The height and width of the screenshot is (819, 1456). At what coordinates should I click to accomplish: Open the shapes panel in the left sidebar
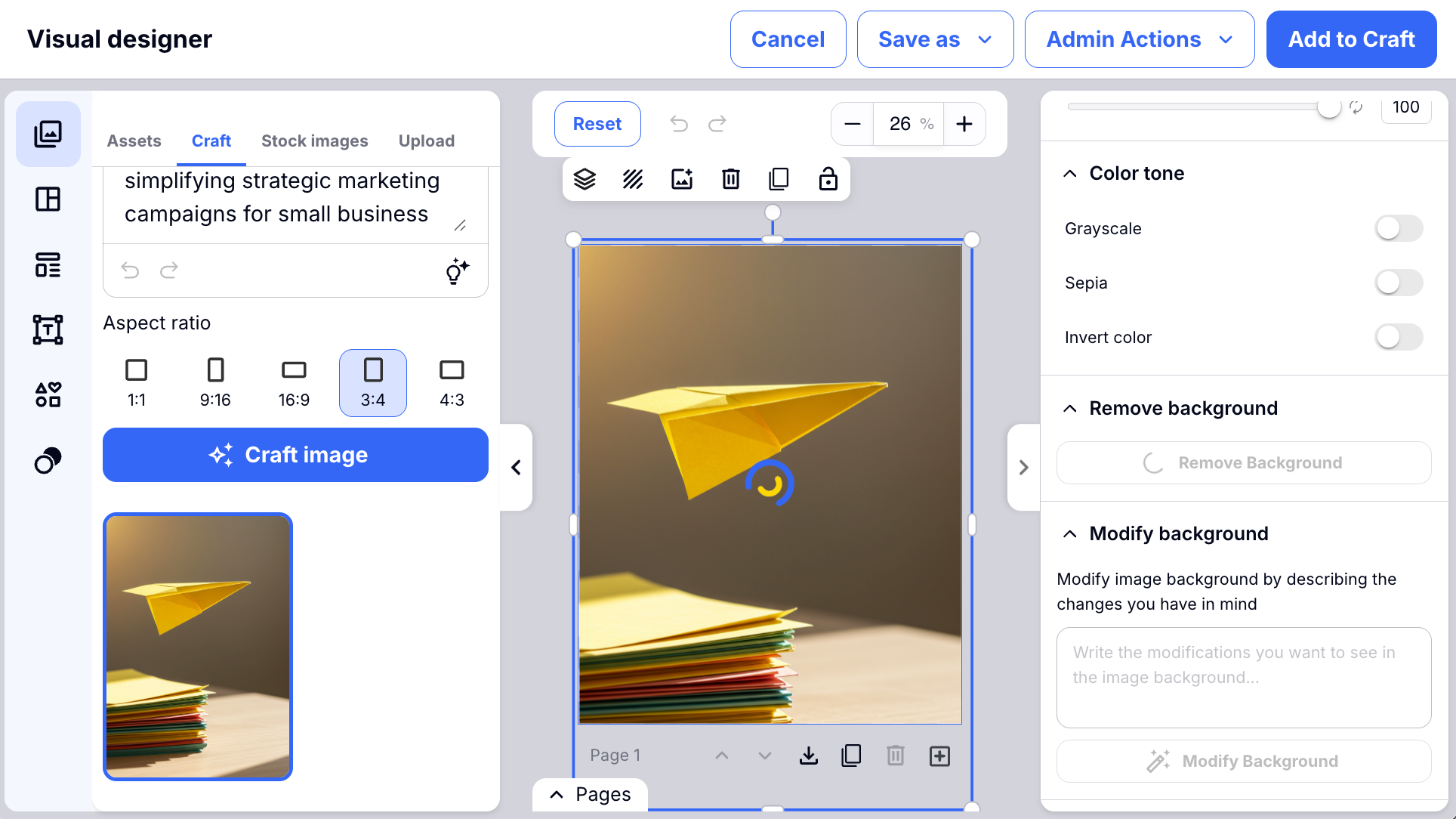pos(48,394)
